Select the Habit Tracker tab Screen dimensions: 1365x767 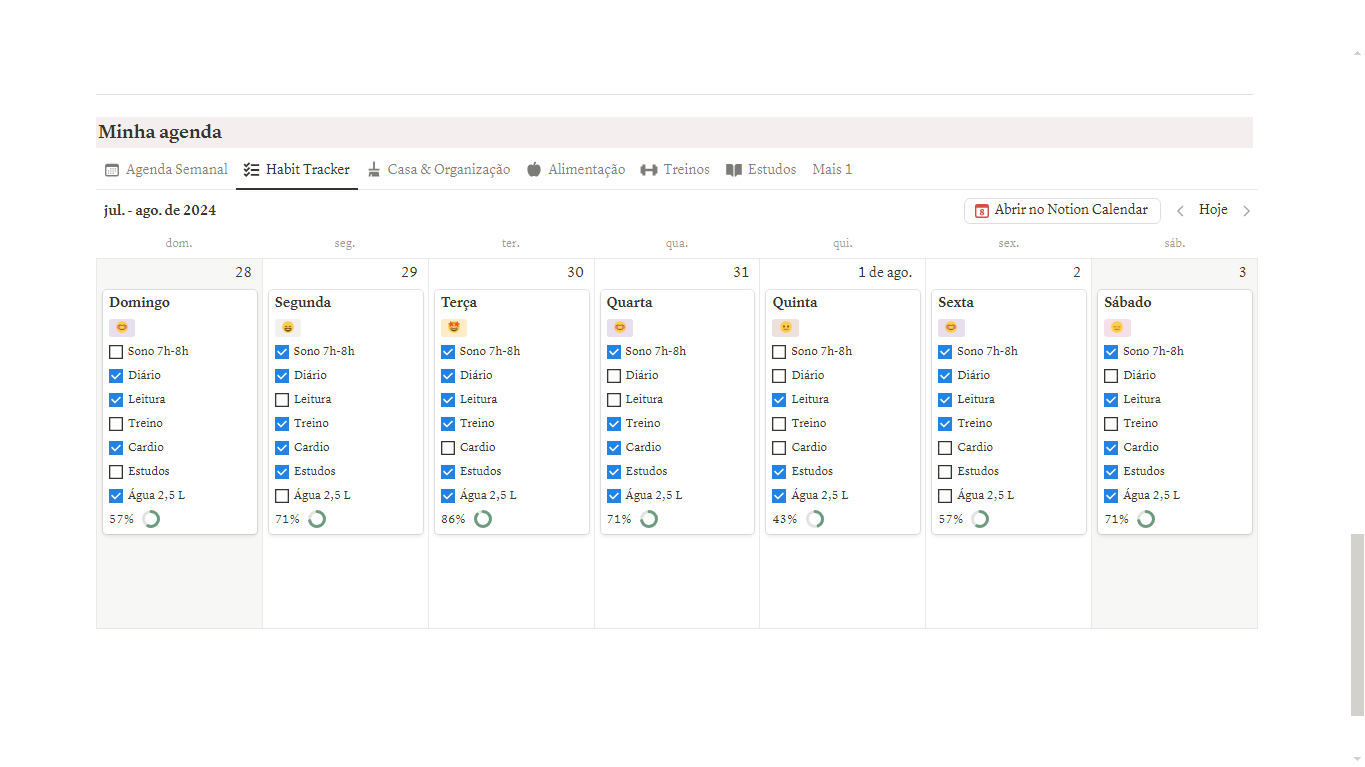tap(297, 170)
